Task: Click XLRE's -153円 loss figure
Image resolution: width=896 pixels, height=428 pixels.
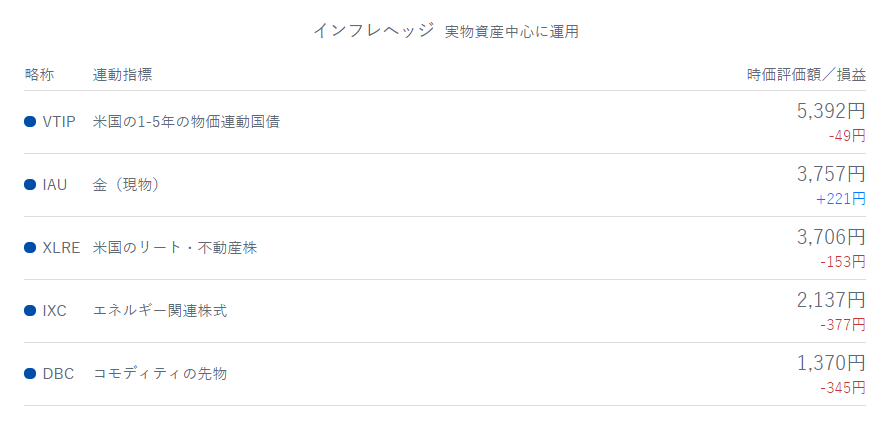Action: (842, 262)
